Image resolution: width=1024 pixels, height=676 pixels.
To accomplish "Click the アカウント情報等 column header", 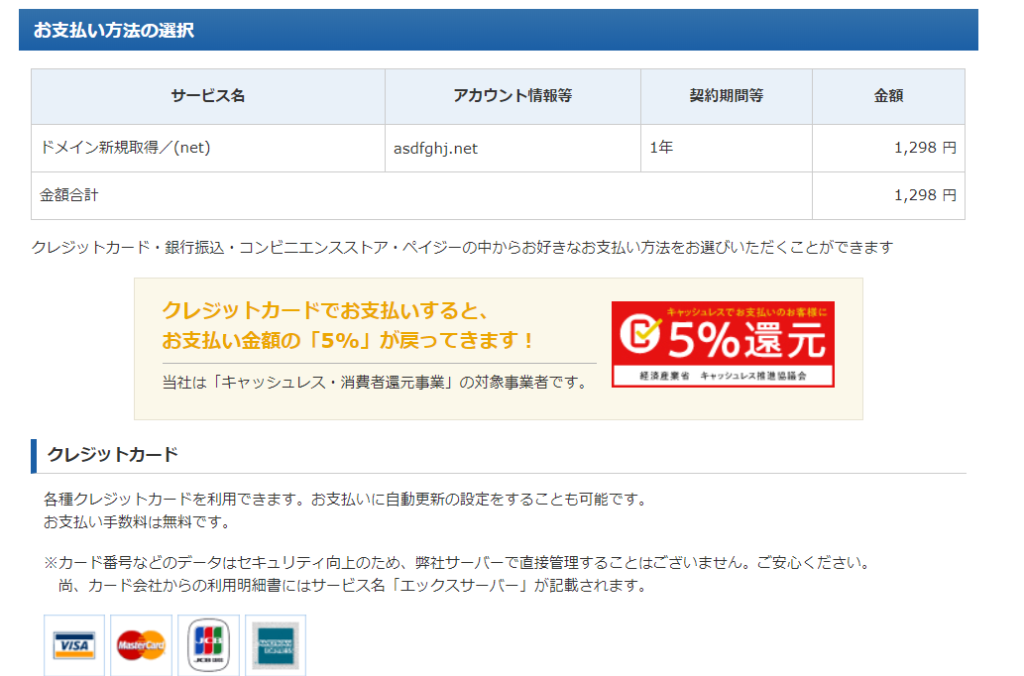I will click(x=513, y=96).
